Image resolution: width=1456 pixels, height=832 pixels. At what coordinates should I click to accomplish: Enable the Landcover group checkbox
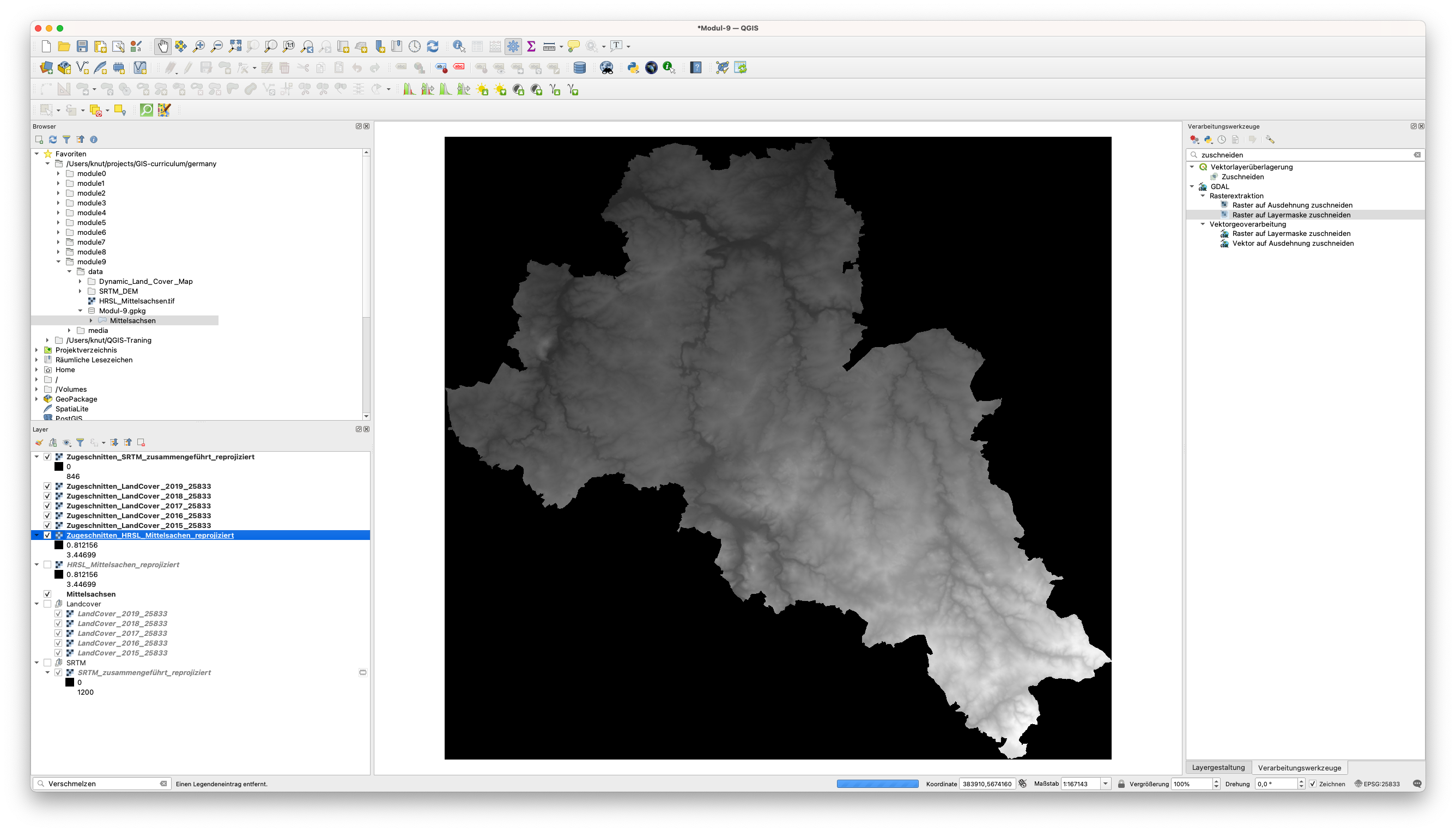point(47,604)
